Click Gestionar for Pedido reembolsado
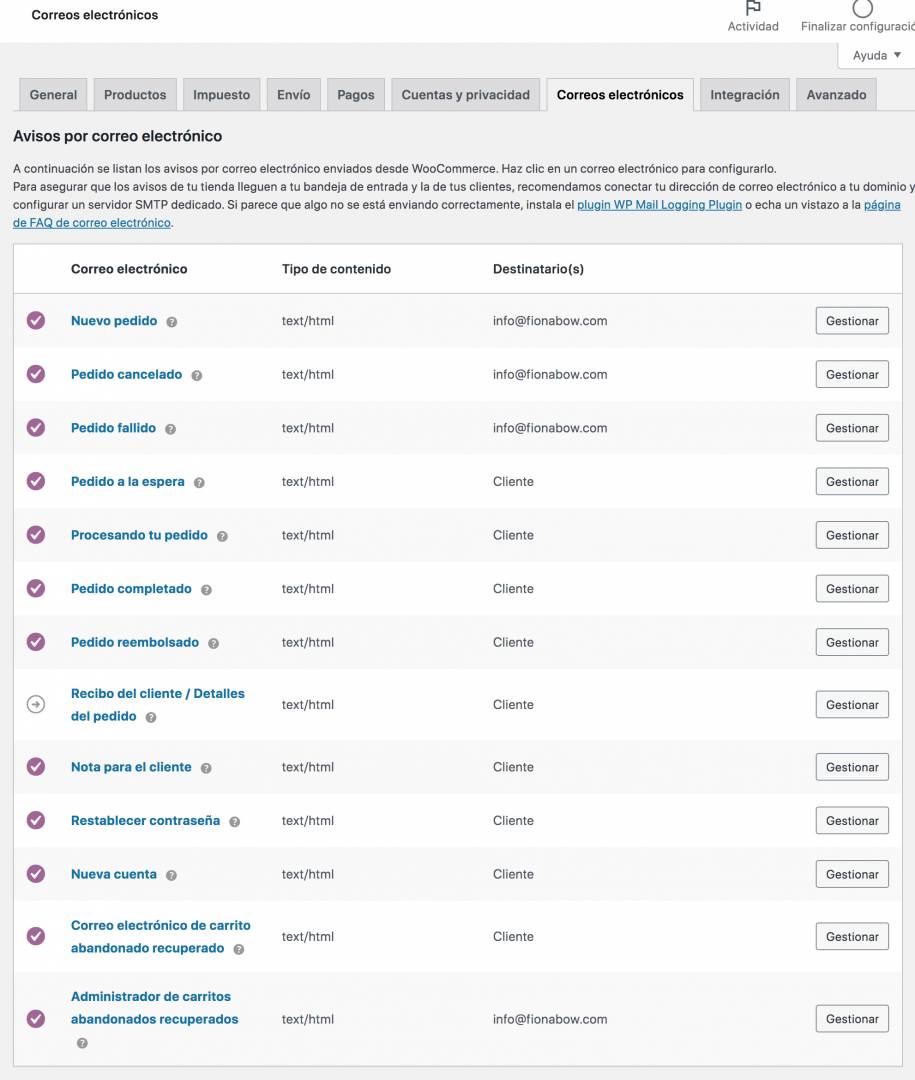This screenshot has width=915, height=1080. 852,642
